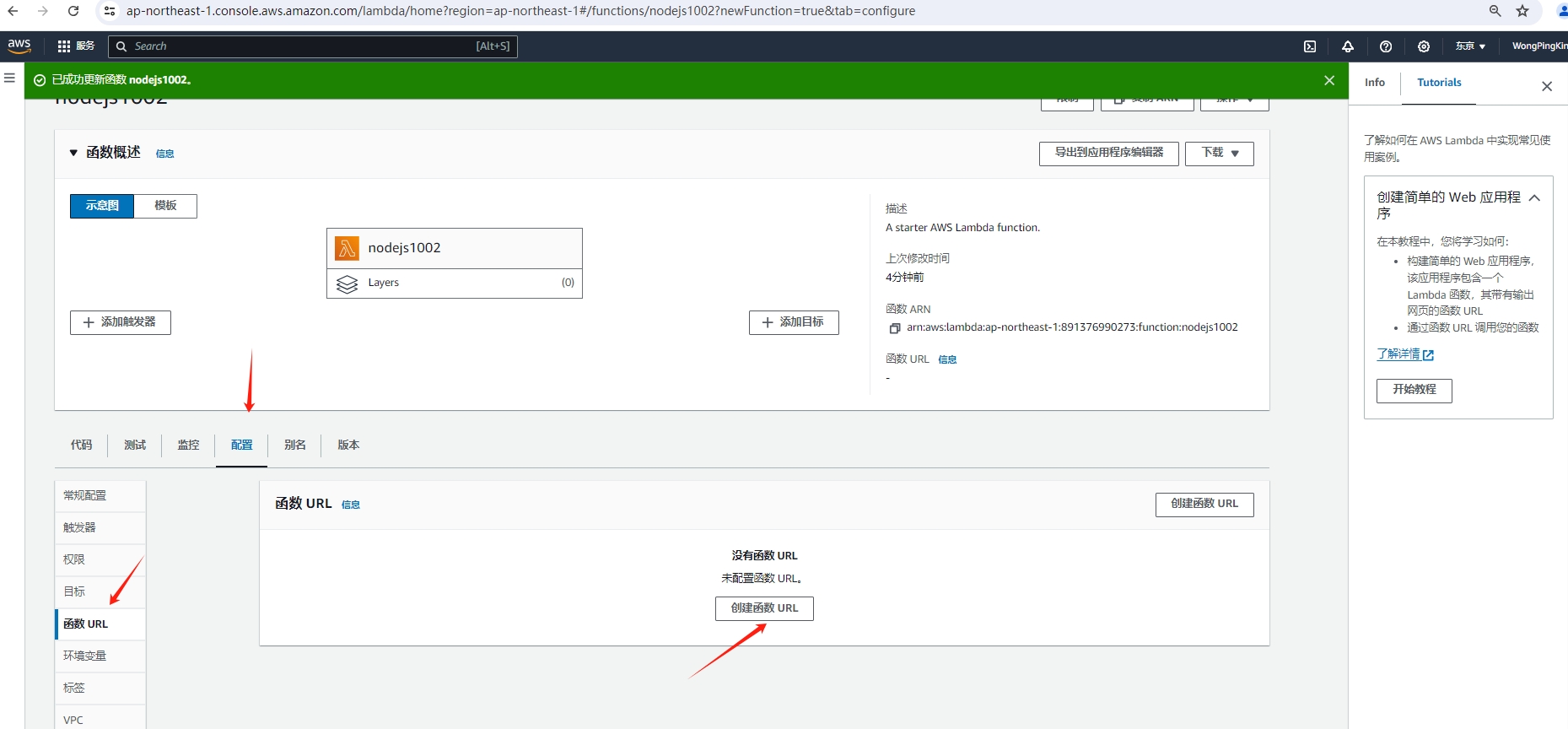
Task: Bookmark this page with star icon
Action: 1522,11
